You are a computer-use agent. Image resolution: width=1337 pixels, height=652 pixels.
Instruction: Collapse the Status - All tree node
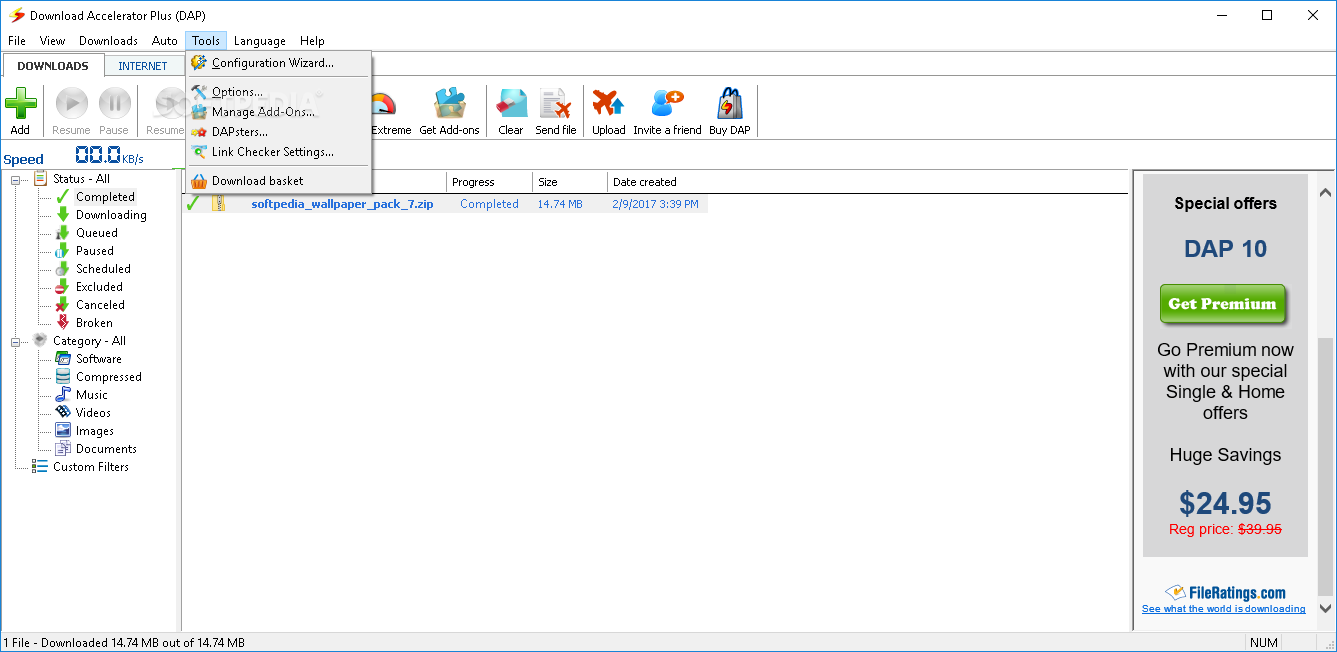pos(16,179)
